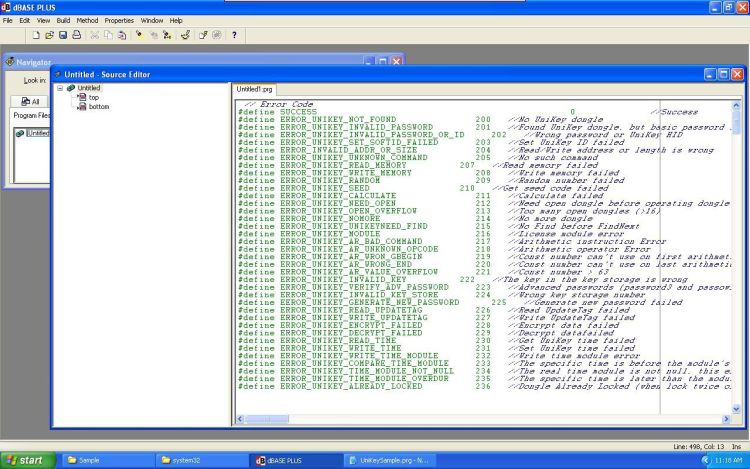Click the yellow Find text toolbar icon
This screenshot has width=750, height=469.
pyautogui.click(x=139, y=35)
